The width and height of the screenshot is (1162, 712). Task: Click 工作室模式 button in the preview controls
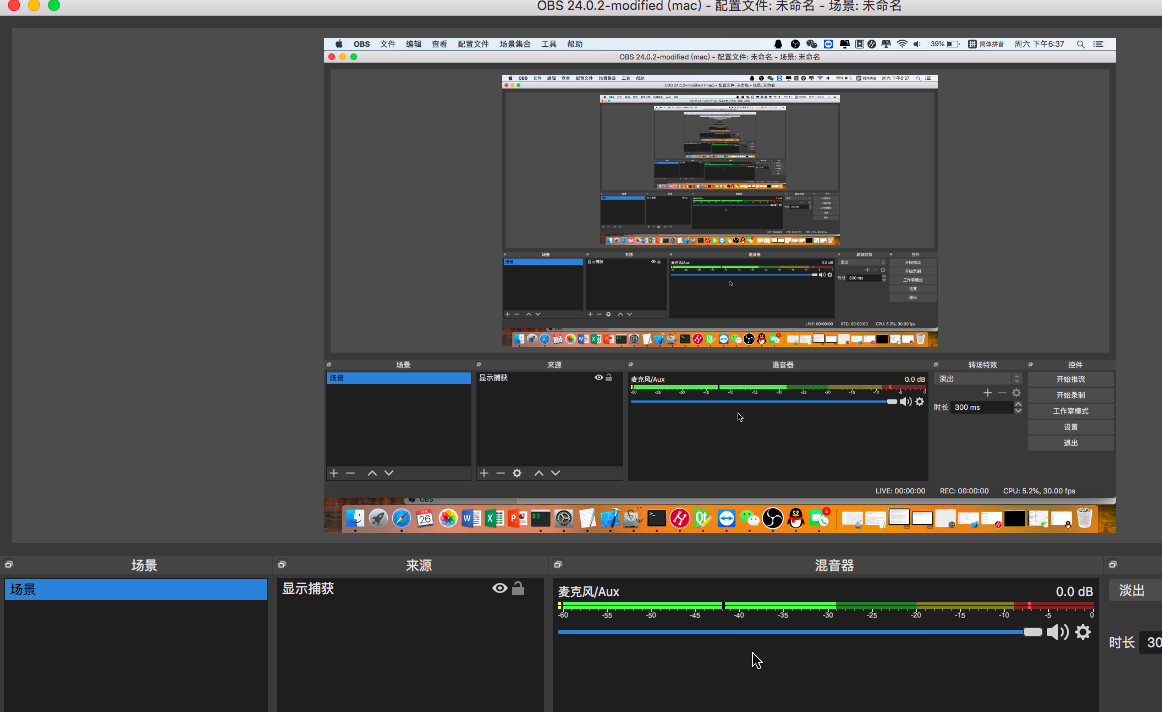[1070, 410]
